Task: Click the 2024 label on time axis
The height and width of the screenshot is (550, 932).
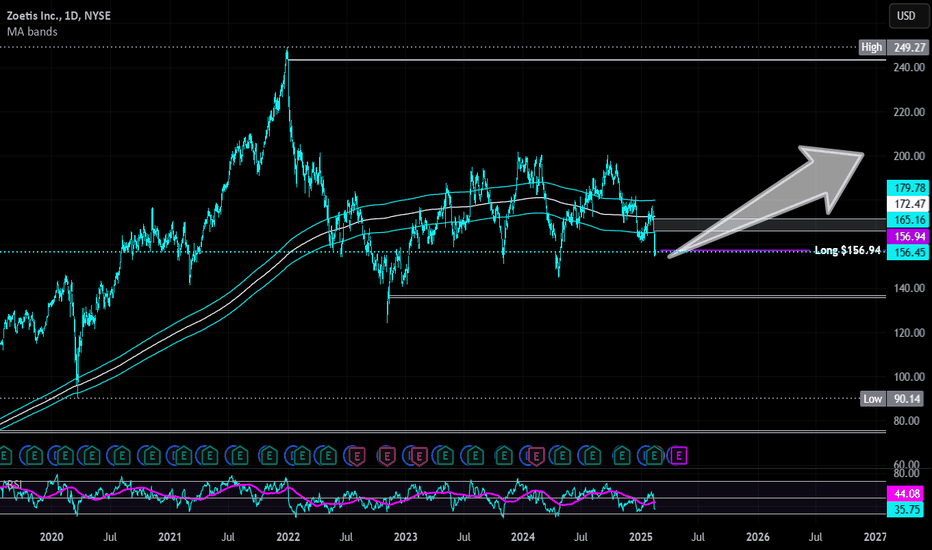Action: pyautogui.click(x=523, y=537)
